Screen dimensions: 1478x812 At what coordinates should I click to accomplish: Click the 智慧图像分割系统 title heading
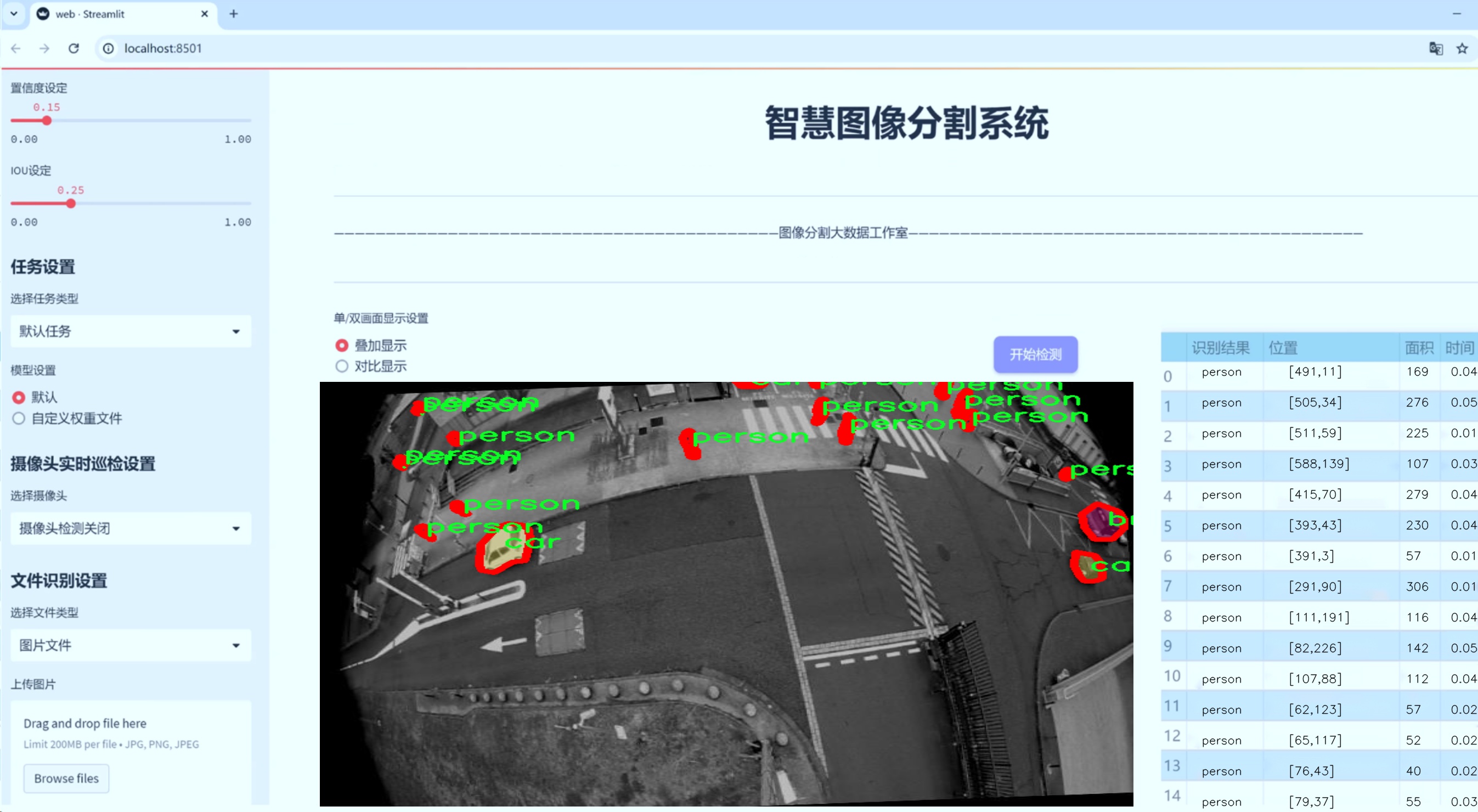906,123
